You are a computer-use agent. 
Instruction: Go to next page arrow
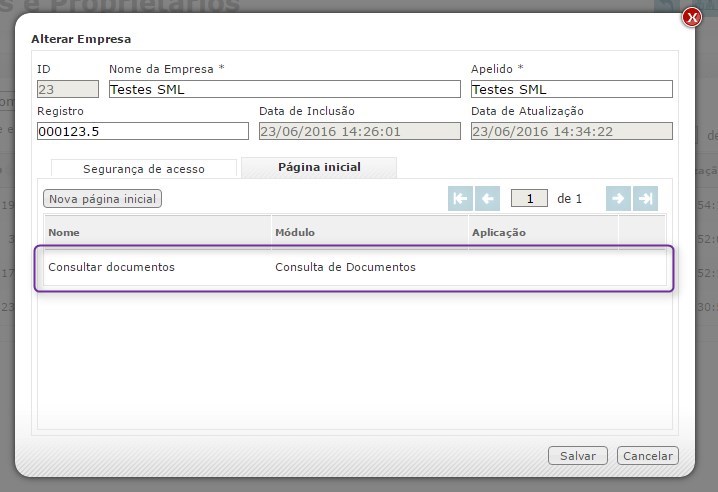(618, 198)
